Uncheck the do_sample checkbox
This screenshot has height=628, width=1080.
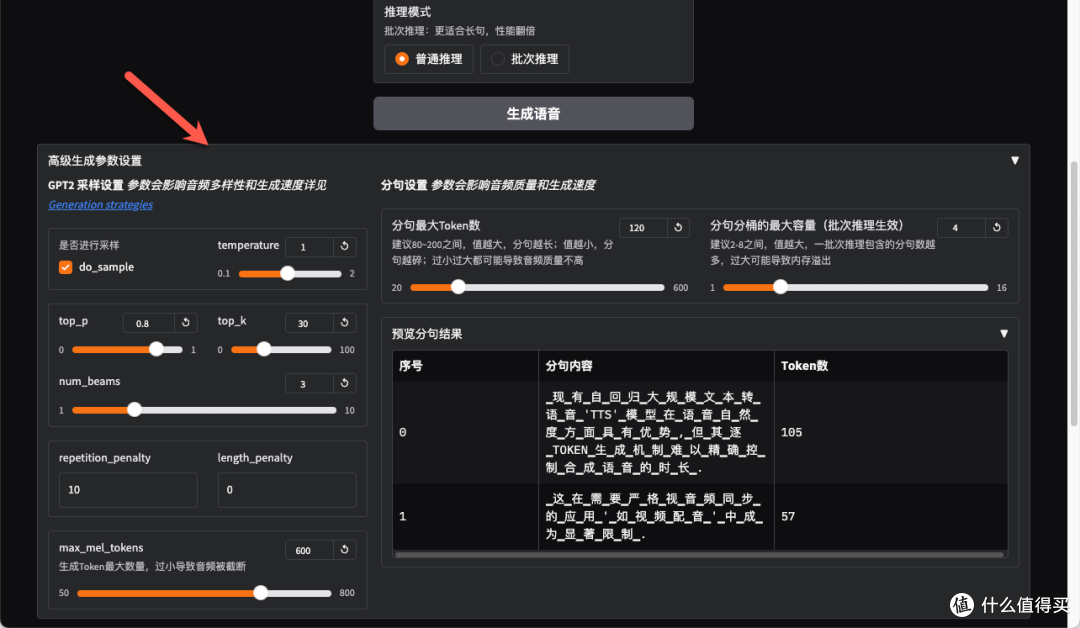tap(65, 267)
